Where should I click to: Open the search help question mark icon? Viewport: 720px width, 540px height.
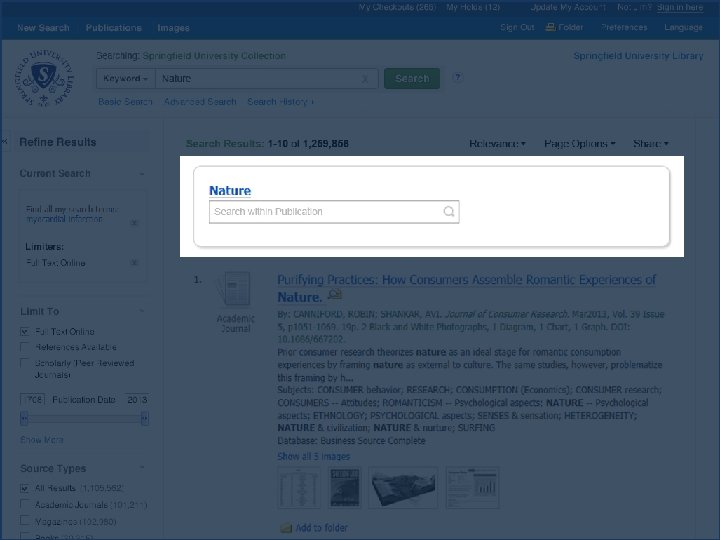point(457,77)
